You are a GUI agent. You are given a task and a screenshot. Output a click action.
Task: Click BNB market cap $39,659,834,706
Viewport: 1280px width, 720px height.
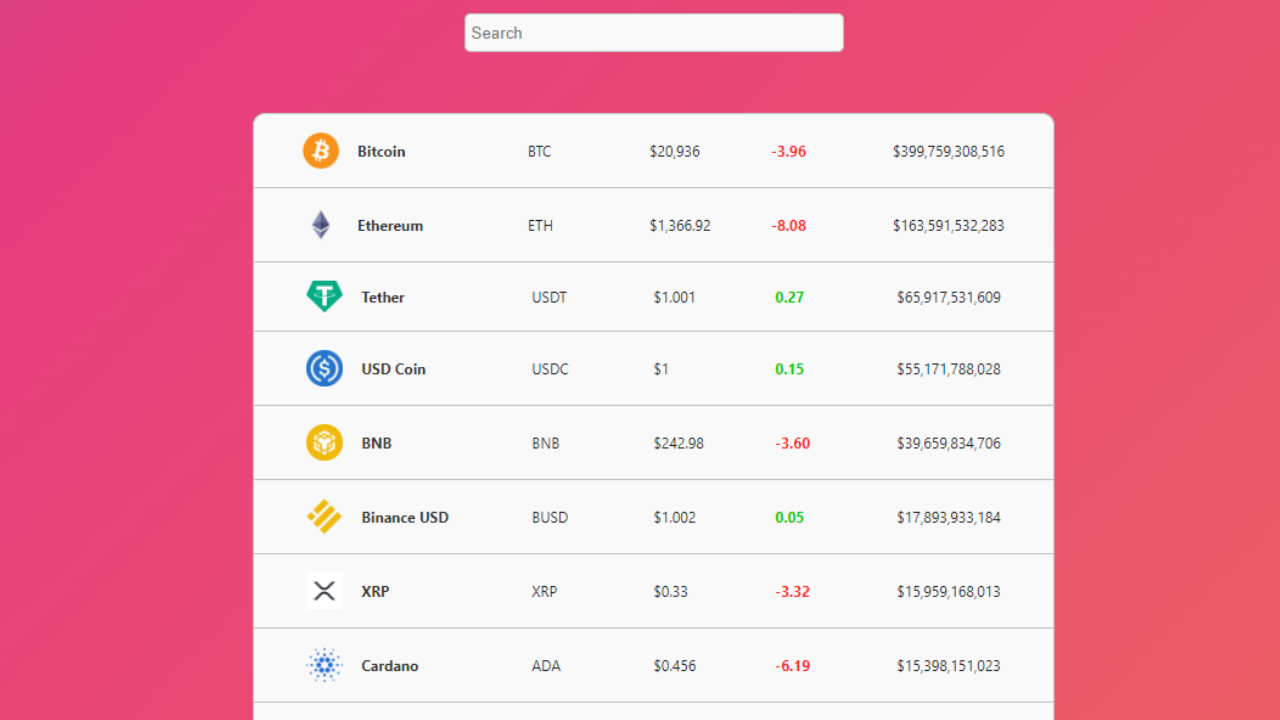tap(949, 444)
